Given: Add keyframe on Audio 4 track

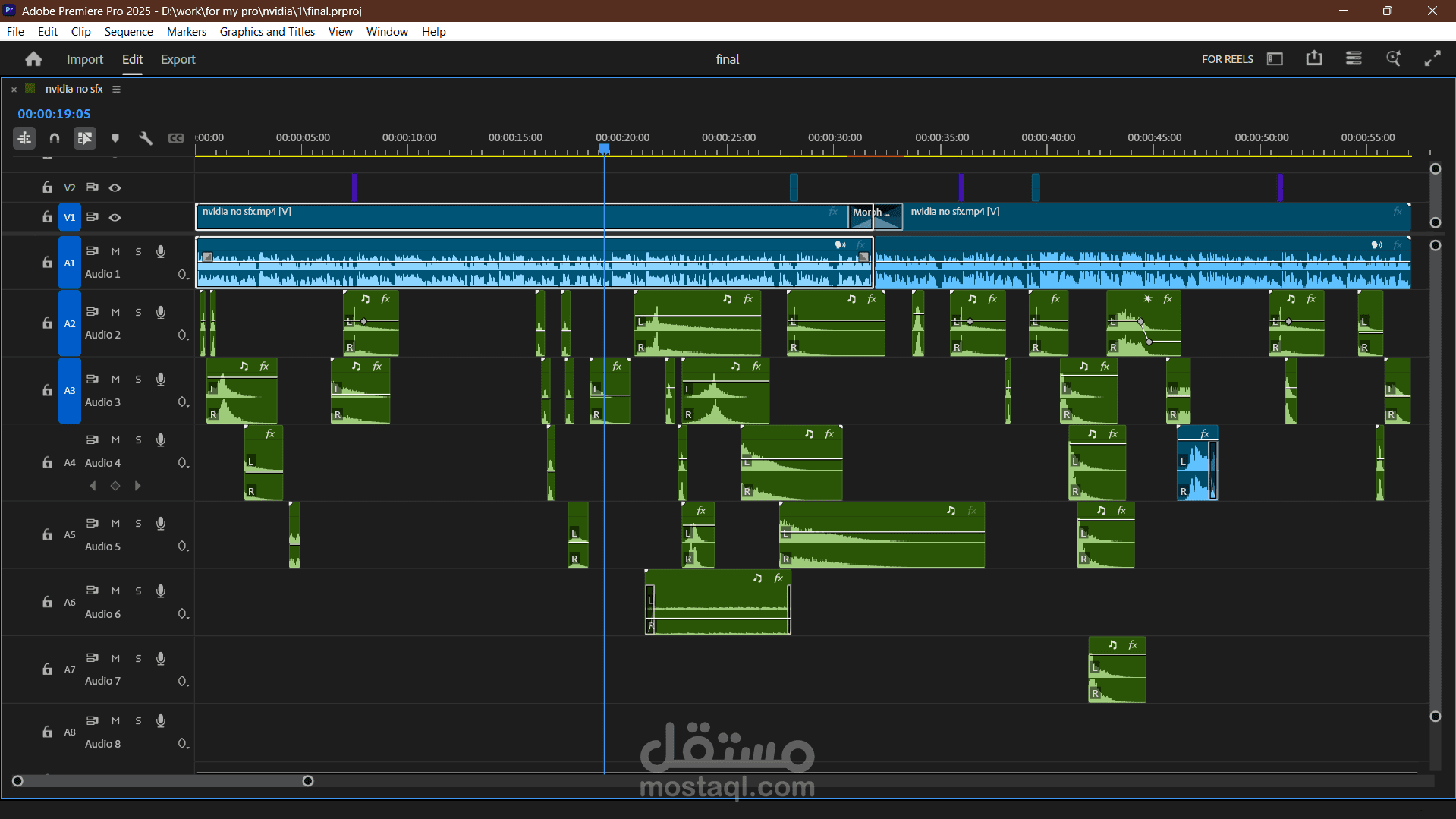Looking at the screenshot, I should (115, 486).
